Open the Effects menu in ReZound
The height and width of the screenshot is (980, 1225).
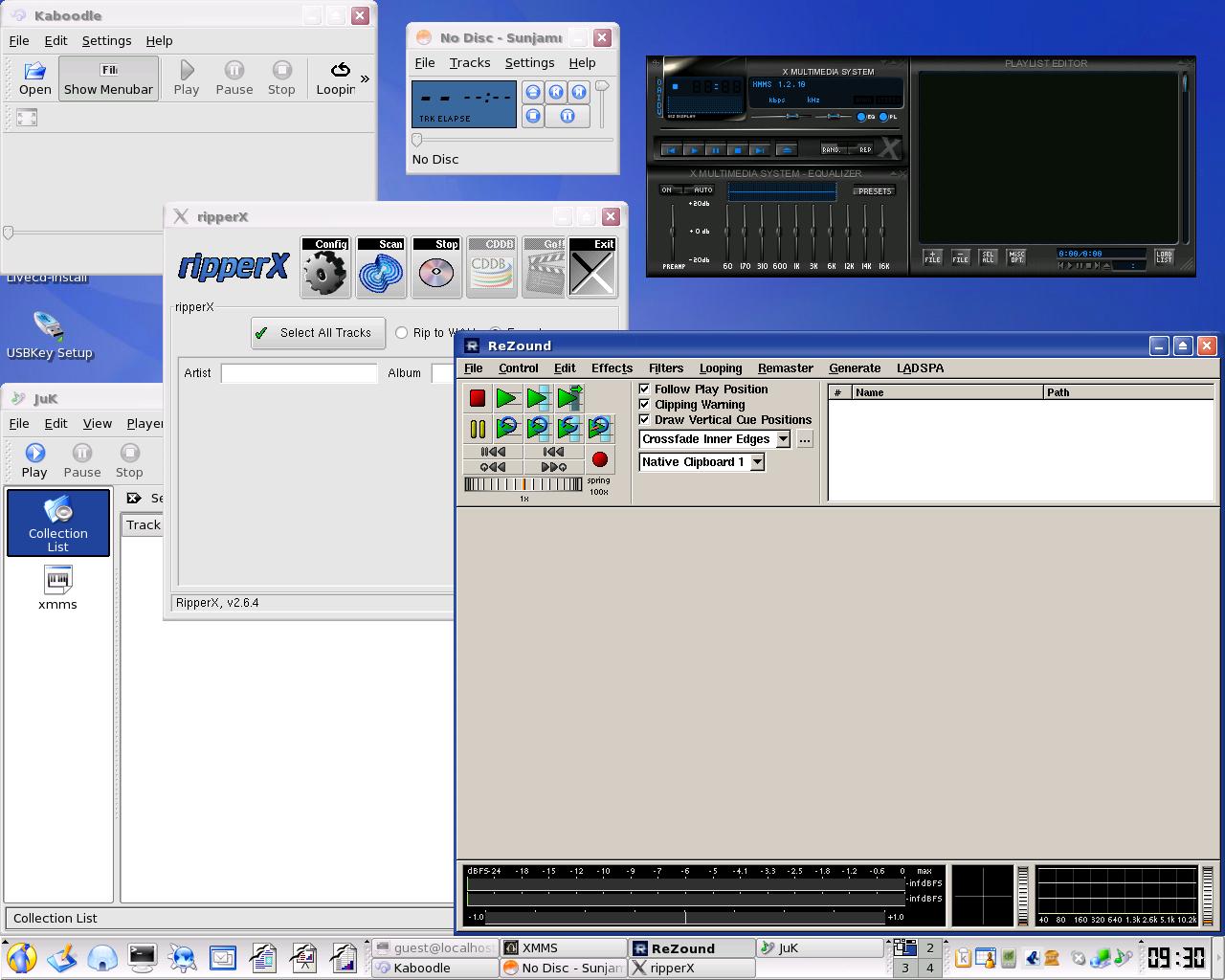612,368
